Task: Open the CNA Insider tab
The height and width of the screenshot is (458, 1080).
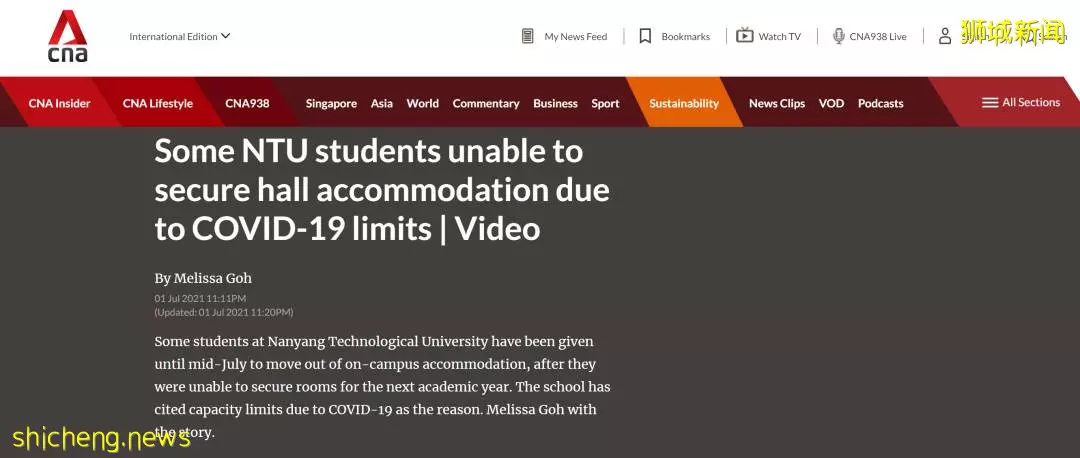Action: tap(59, 103)
